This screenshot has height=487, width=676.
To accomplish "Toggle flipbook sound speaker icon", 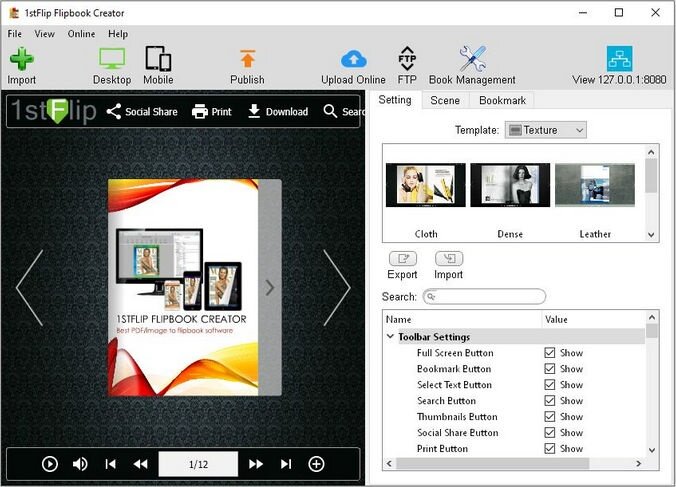I will tap(80, 464).
